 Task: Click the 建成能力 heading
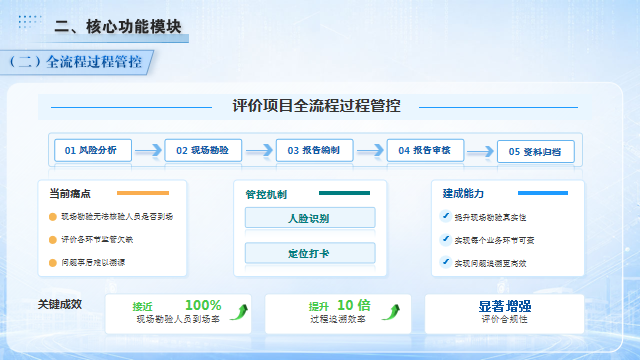[x=463, y=193]
